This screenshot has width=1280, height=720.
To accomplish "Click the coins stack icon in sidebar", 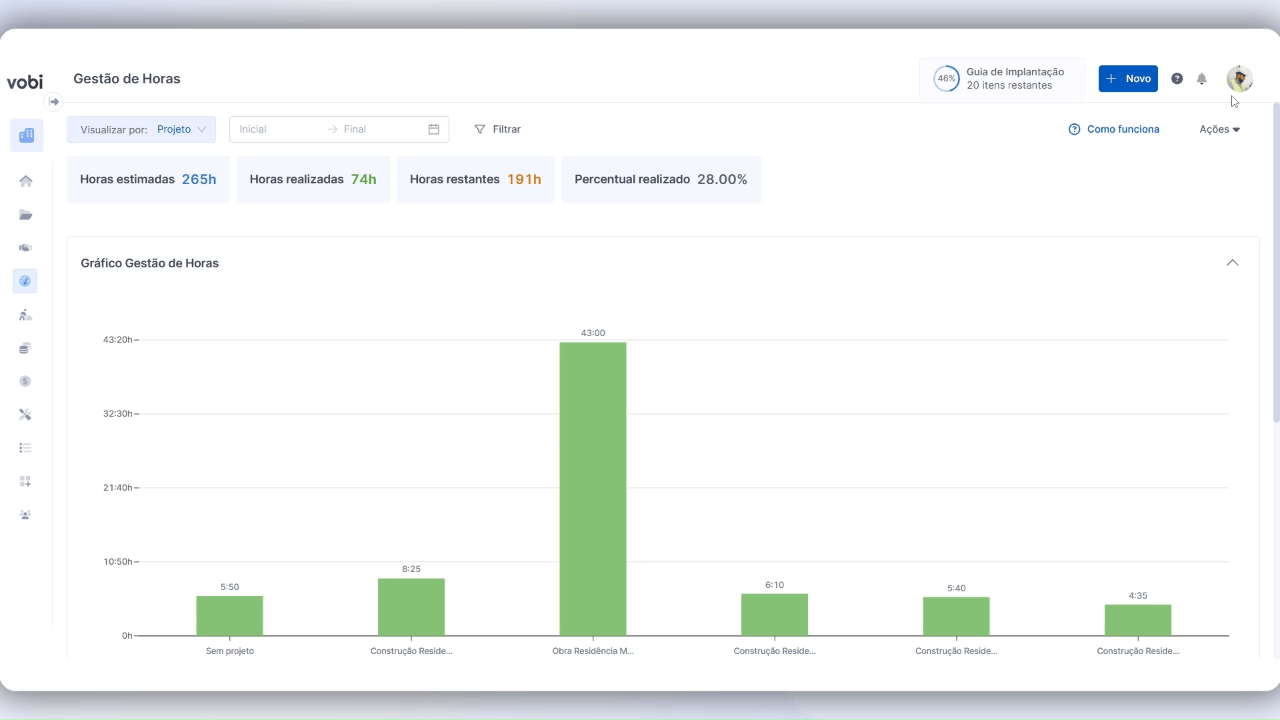I will 26,348.
